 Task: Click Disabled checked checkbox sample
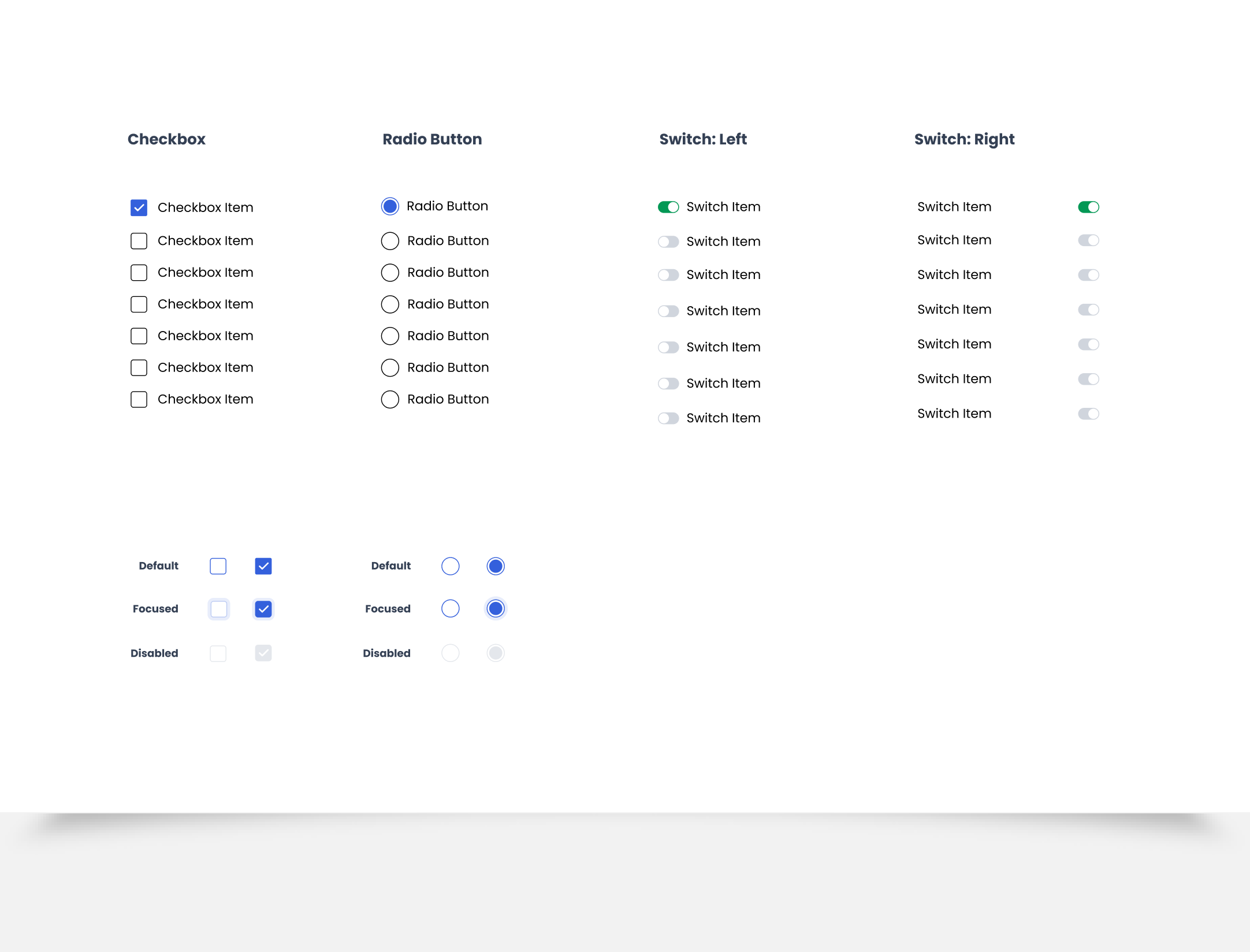[263, 653]
